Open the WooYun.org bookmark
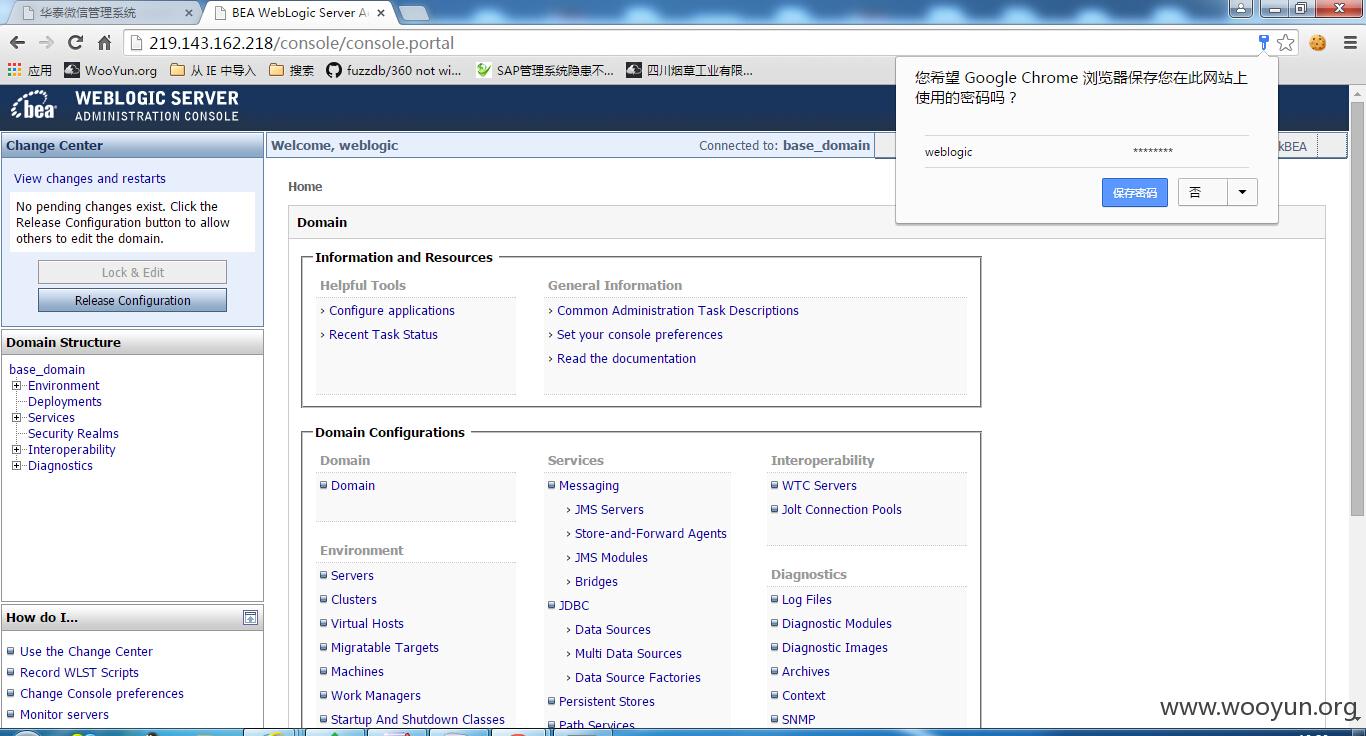Screen dimensions: 1366x736 pos(110,70)
